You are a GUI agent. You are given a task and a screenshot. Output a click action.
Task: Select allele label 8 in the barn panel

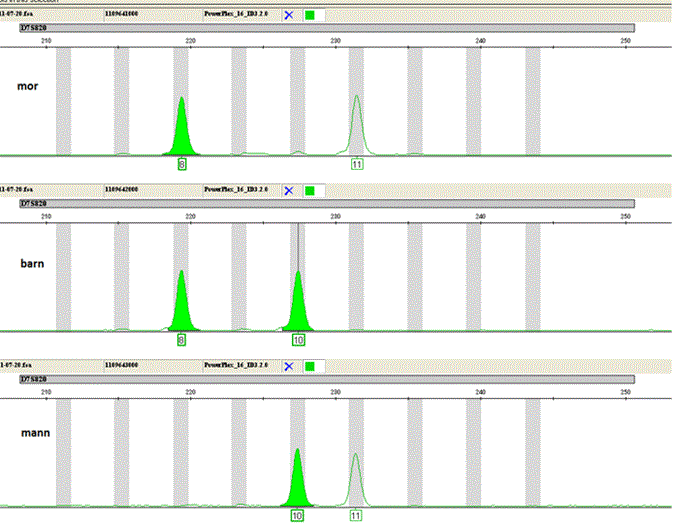181,340
